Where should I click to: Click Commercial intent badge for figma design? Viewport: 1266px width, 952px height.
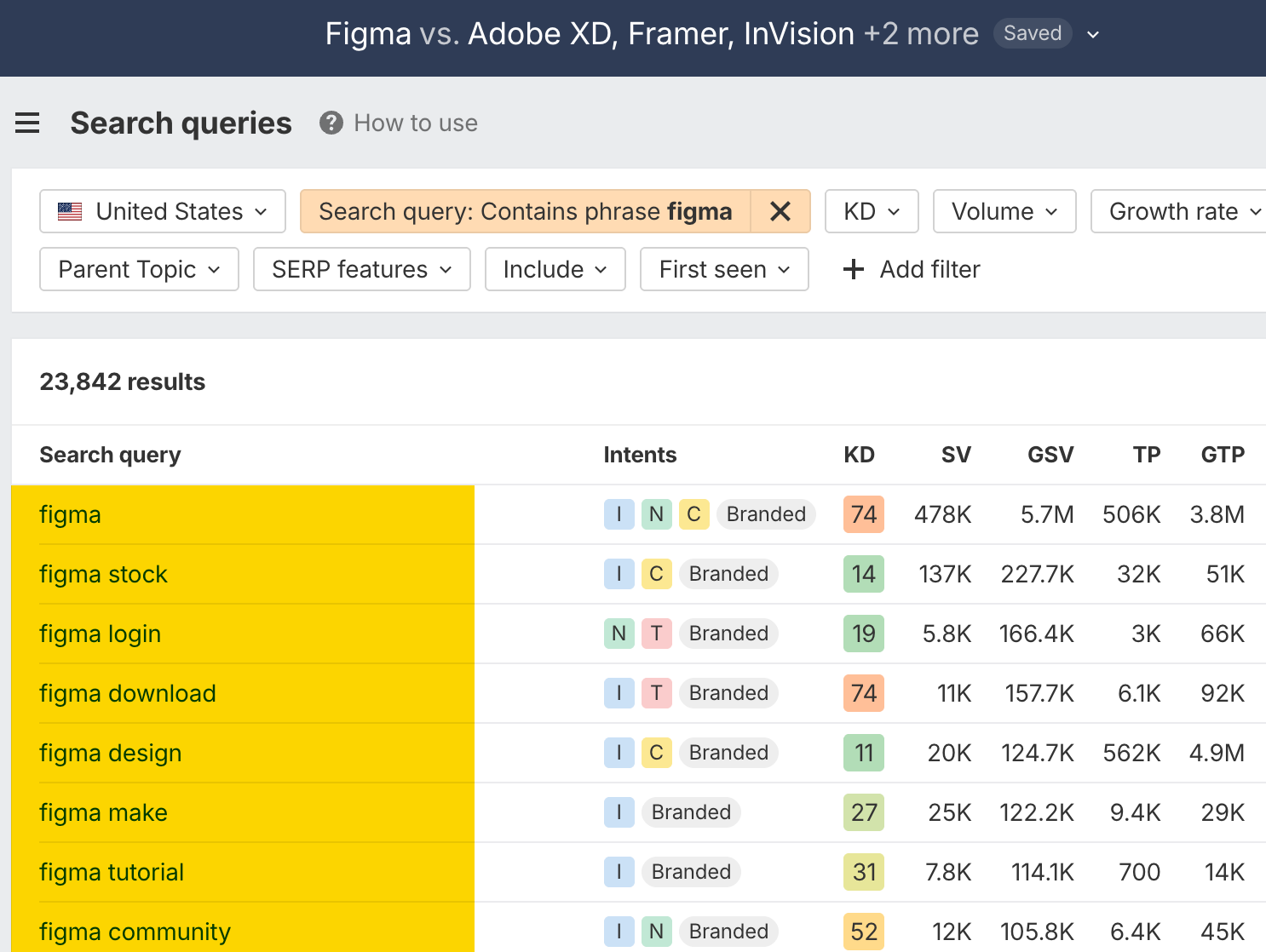pyautogui.click(x=656, y=753)
